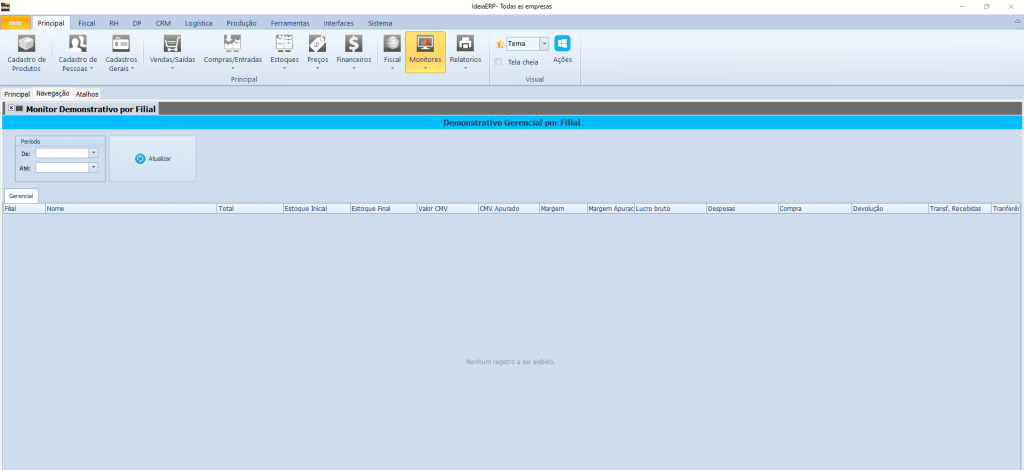Click the Cadastro de Pessoas icon
Image resolution: width=1024 pixels, height=470 pixels.
[x=76, y=45]
